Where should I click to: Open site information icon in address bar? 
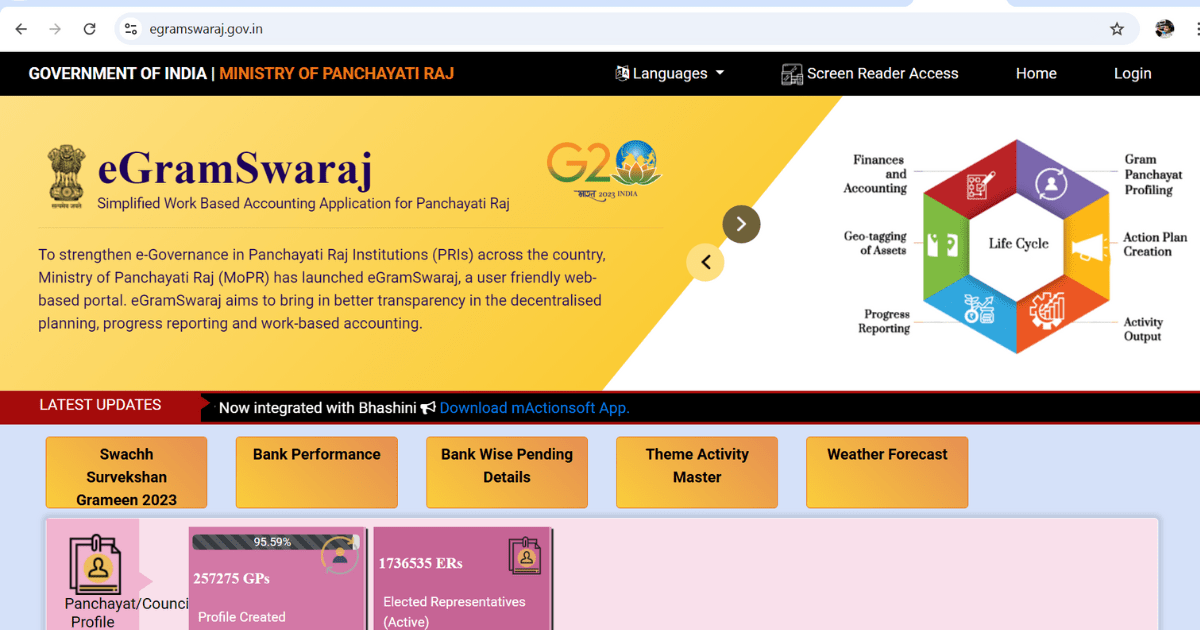130,29
